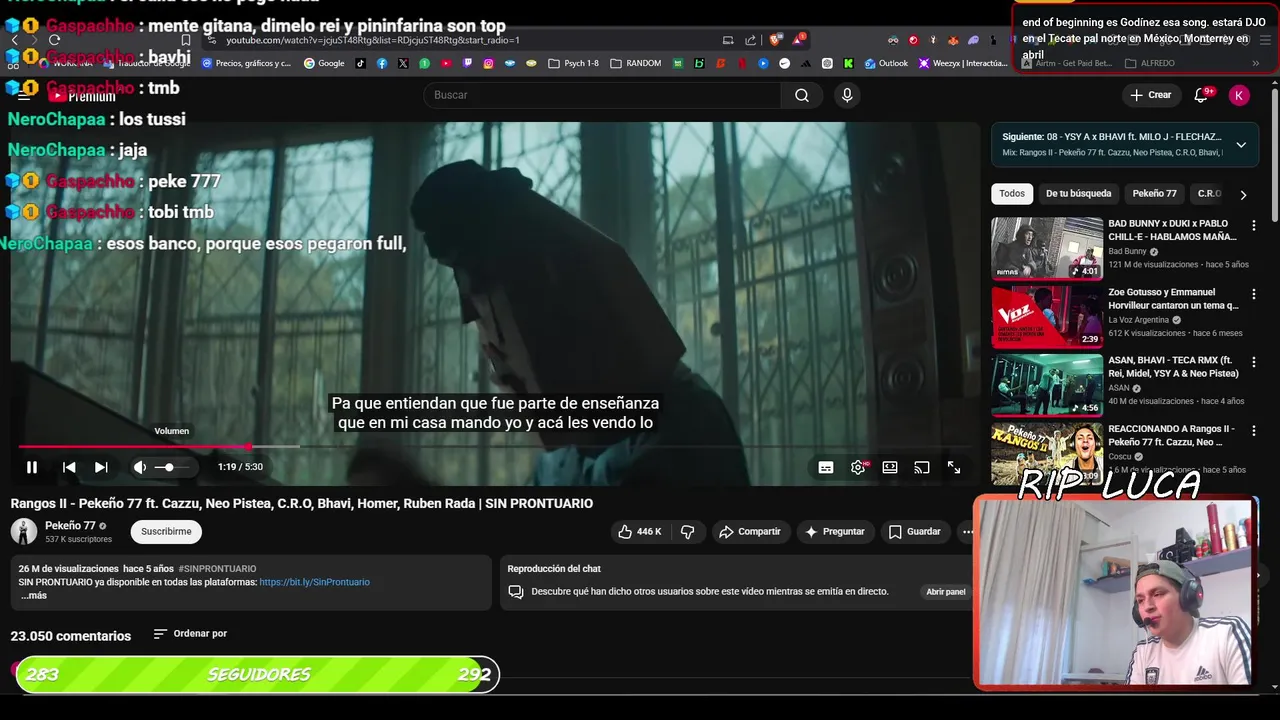
Task: Select the De tu búsqueda chip
Action: point(1078,194)
